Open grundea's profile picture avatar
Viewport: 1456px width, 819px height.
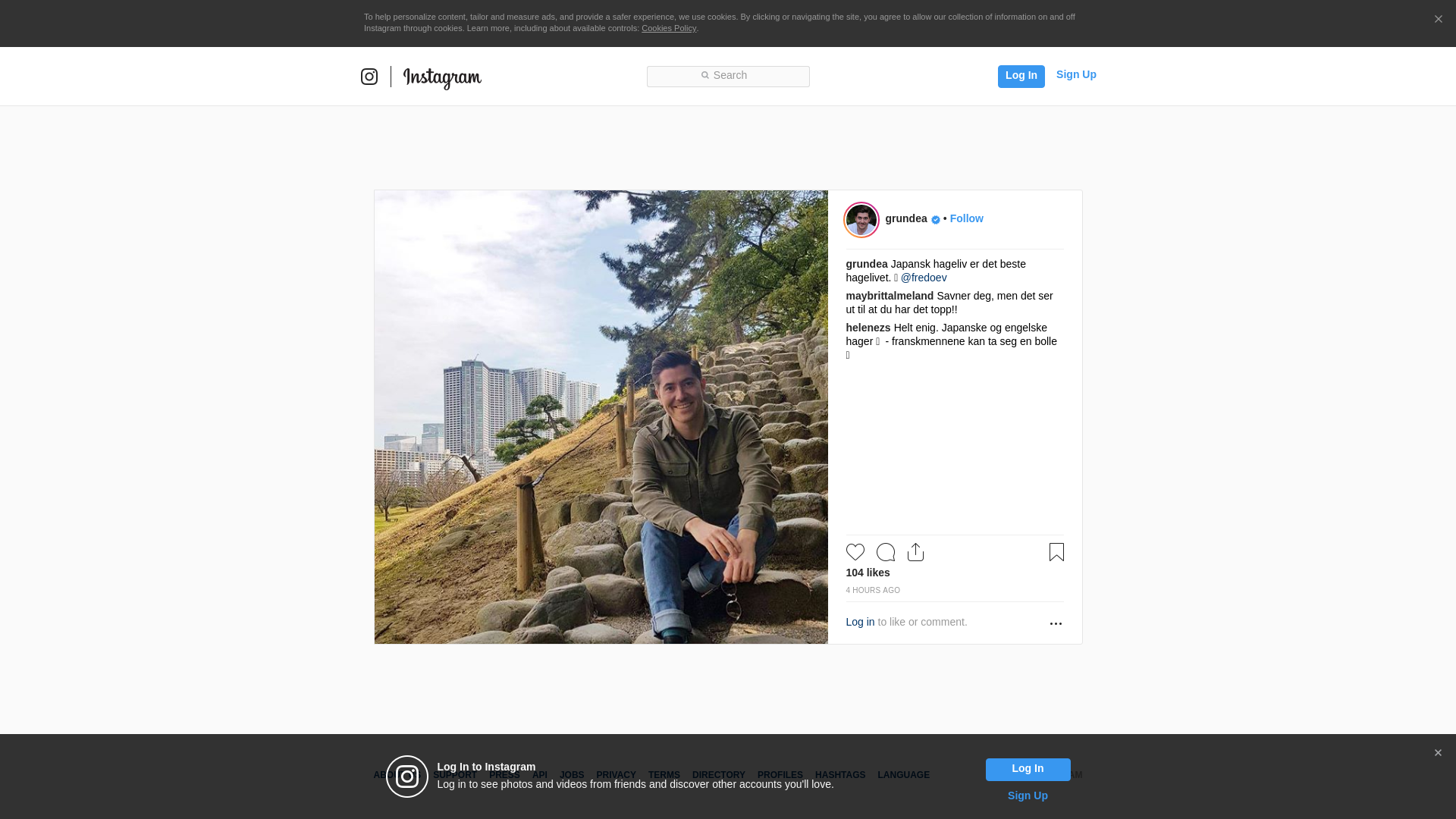[x=861, y=220]
